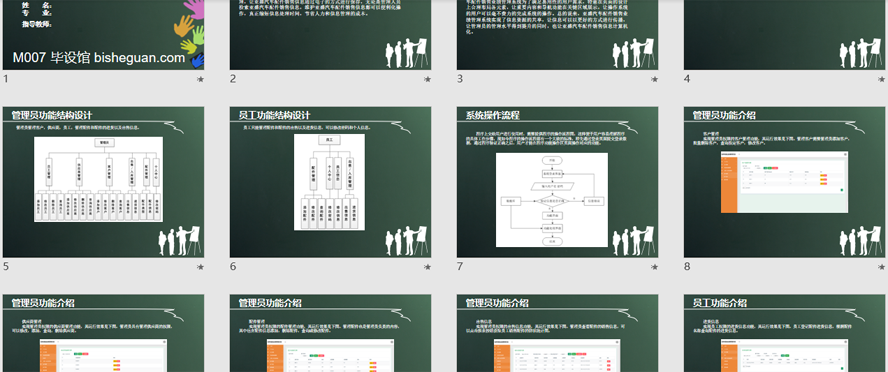888x372 pixels.
Task: Click the transition star under slide 6
Action: 428,267
